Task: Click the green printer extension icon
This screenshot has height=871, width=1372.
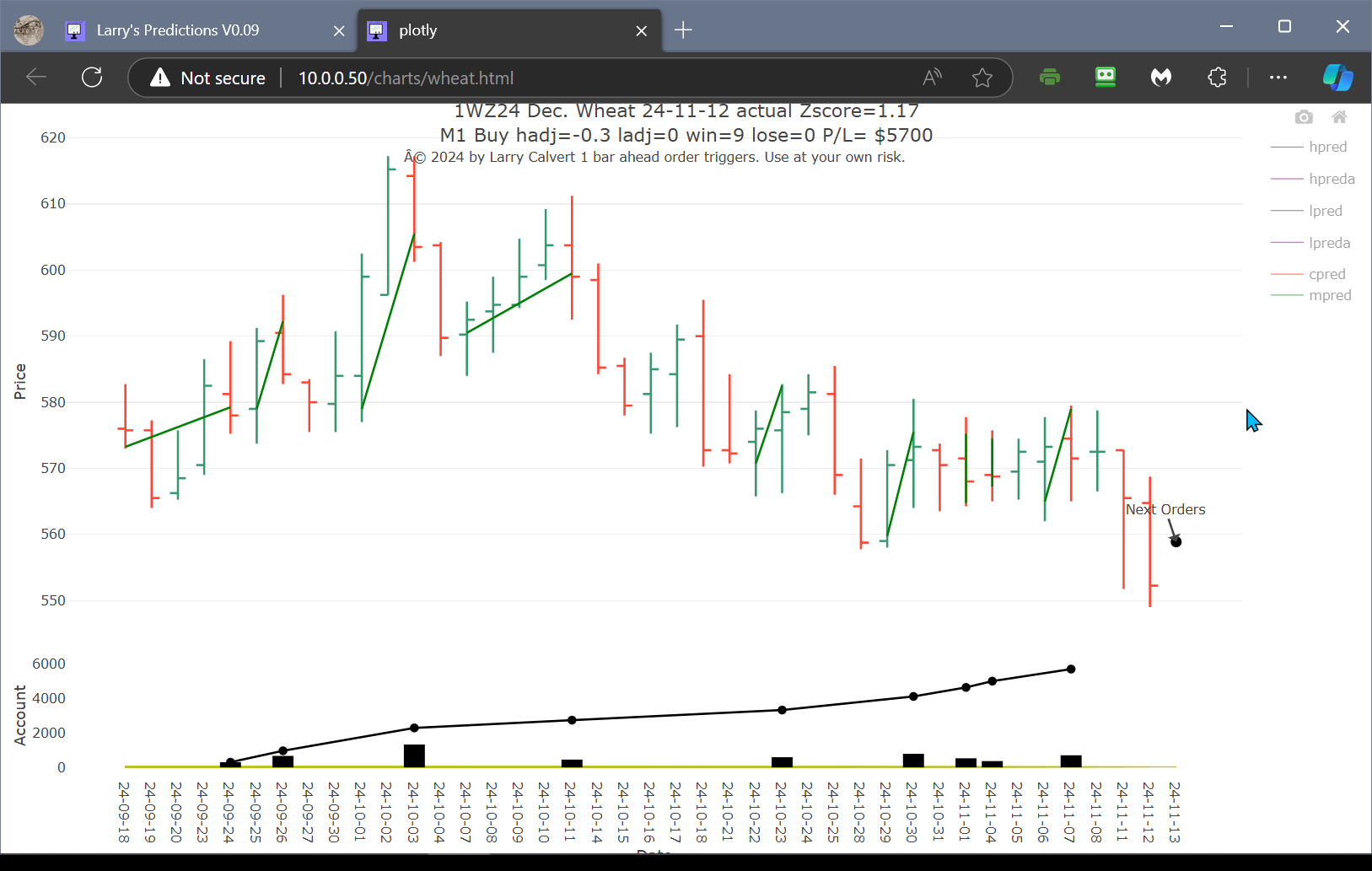Action: pyautogui.click(x=1050, y=78)
